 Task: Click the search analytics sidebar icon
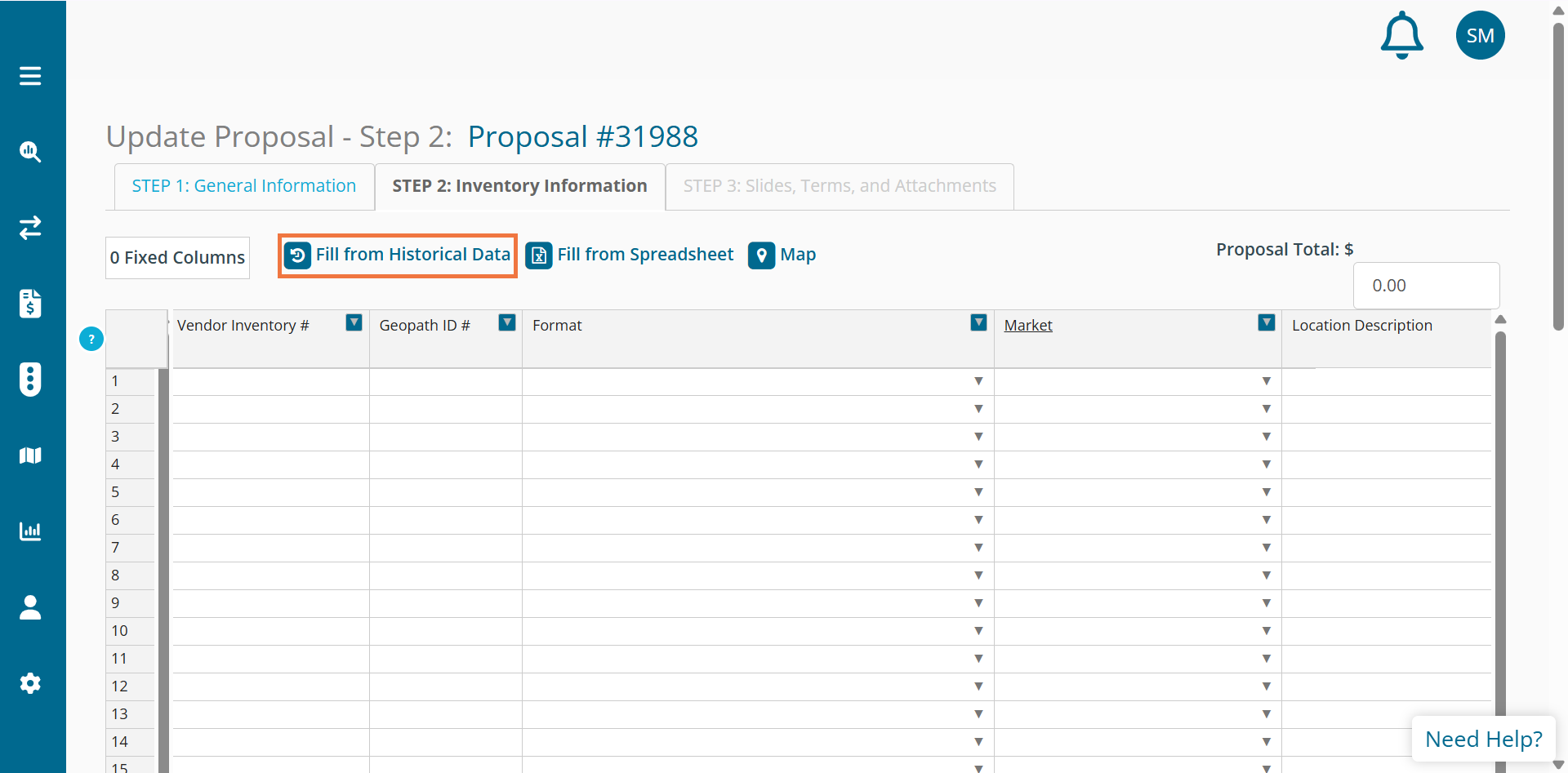[x=30, y=152]
